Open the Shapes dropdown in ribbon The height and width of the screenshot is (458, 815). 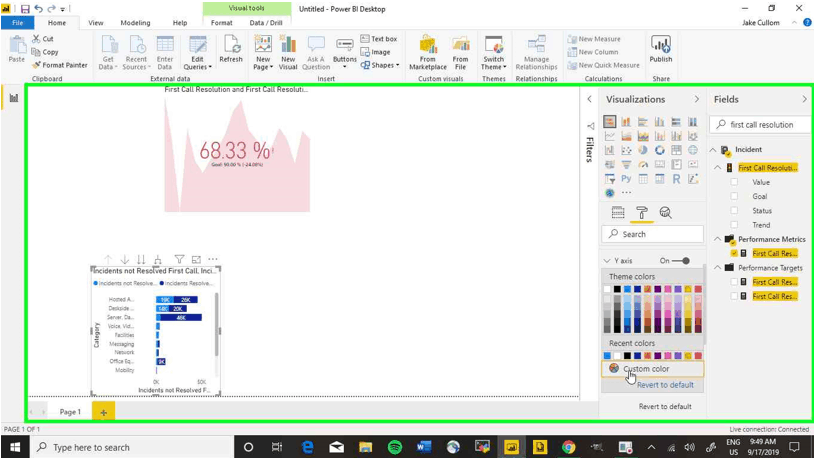[380, 66]
